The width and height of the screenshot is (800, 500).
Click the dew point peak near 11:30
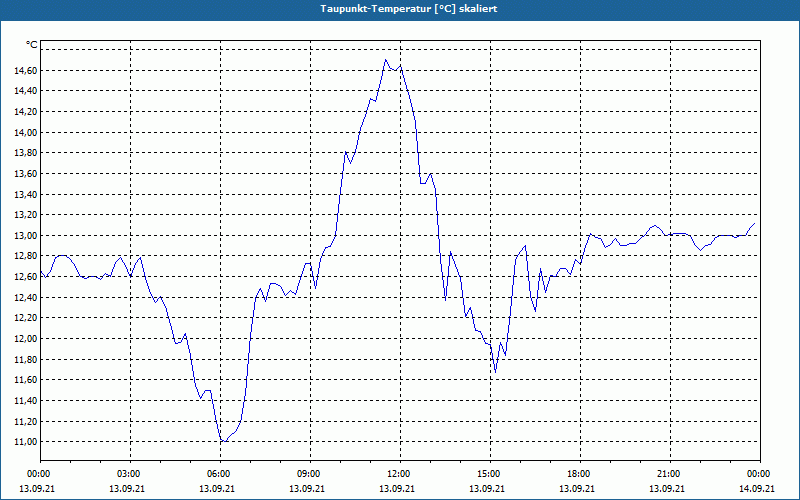[x=386, y=60]
